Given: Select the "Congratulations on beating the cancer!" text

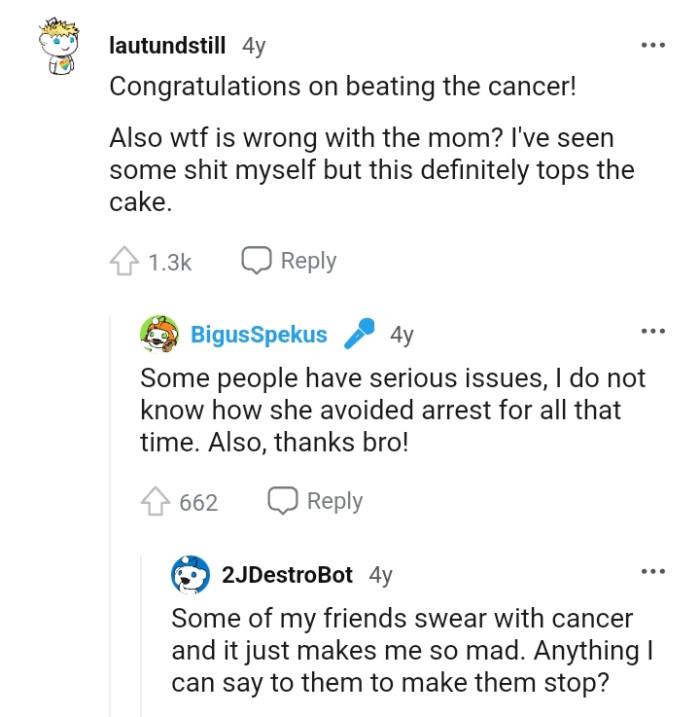Looking at the screenshot, I should click(342, 86).
